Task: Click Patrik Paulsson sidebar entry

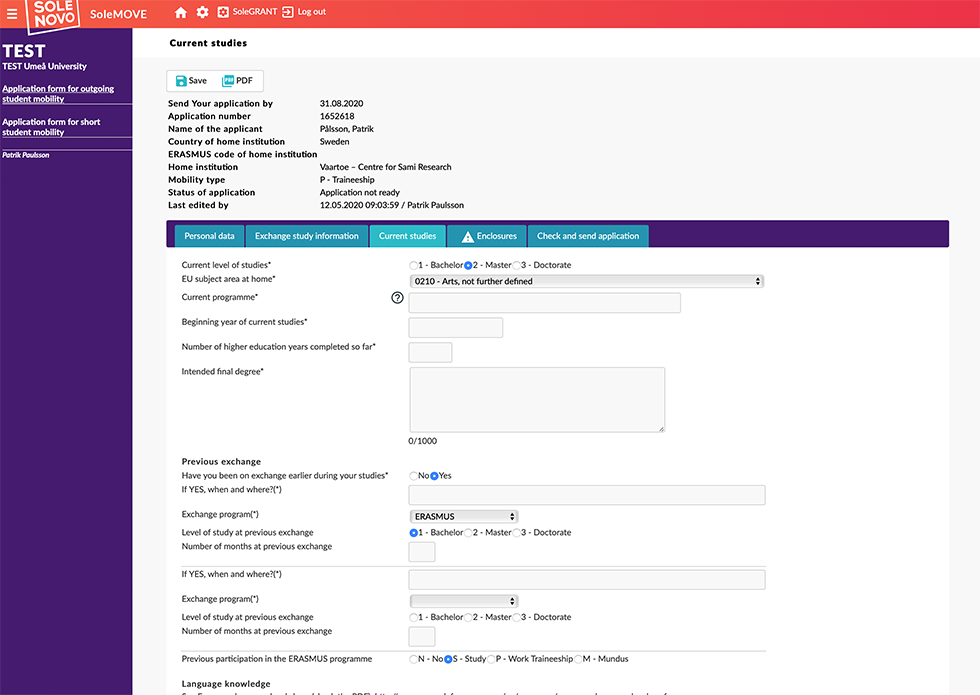Action: coord(26,155)
